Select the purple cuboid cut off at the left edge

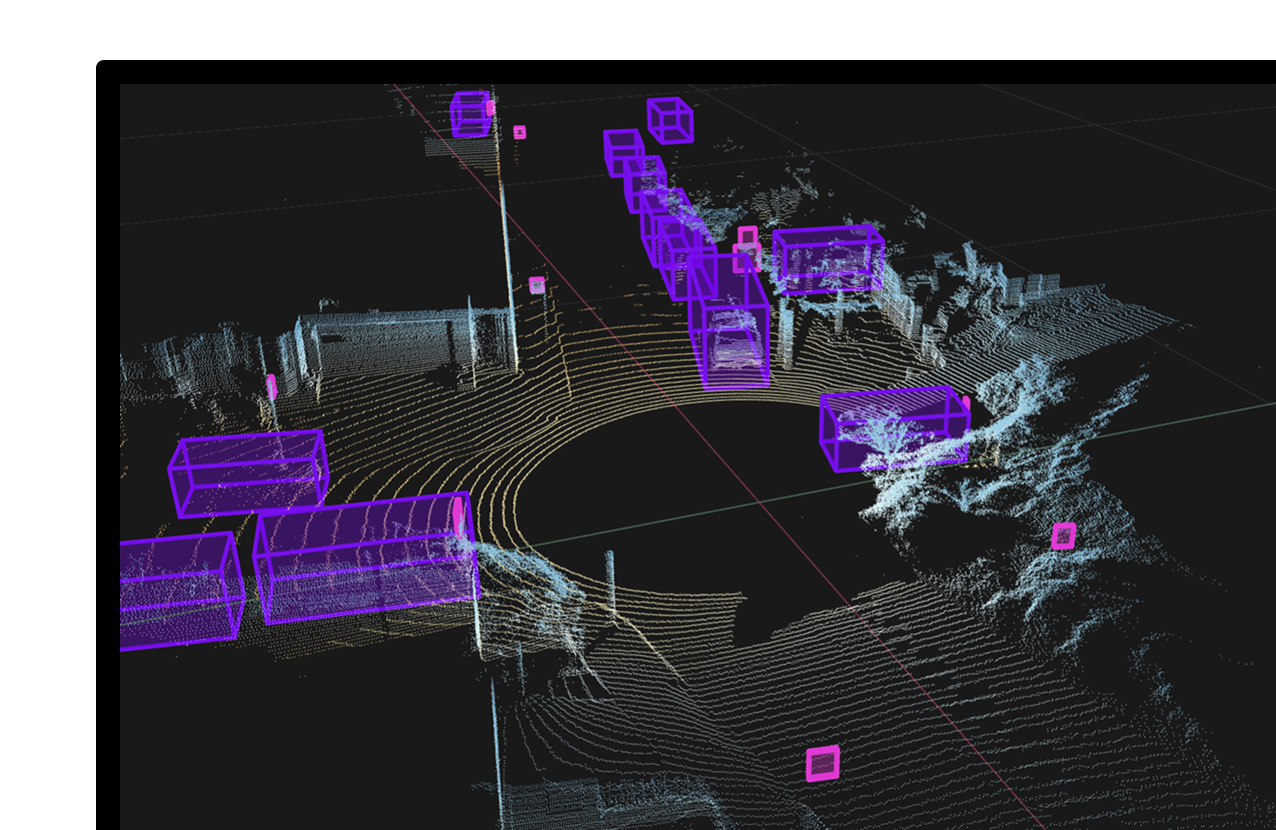(x=180, y=590)
